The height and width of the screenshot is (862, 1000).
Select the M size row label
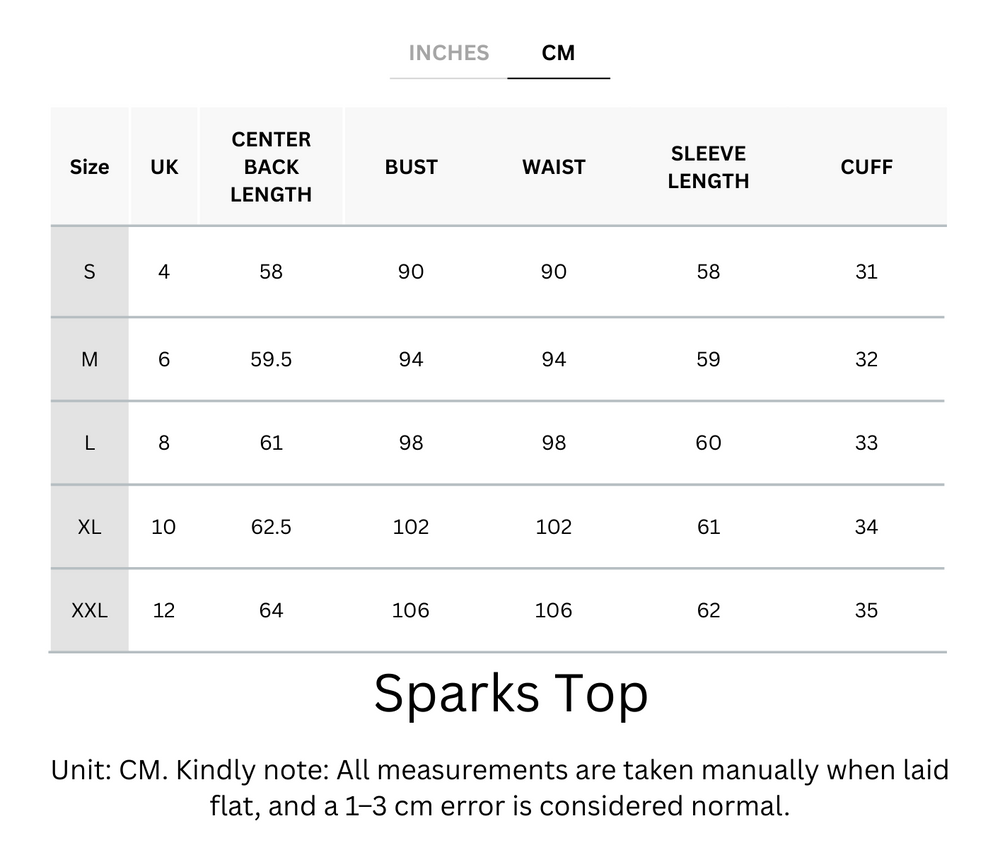[x=89, y=359]
